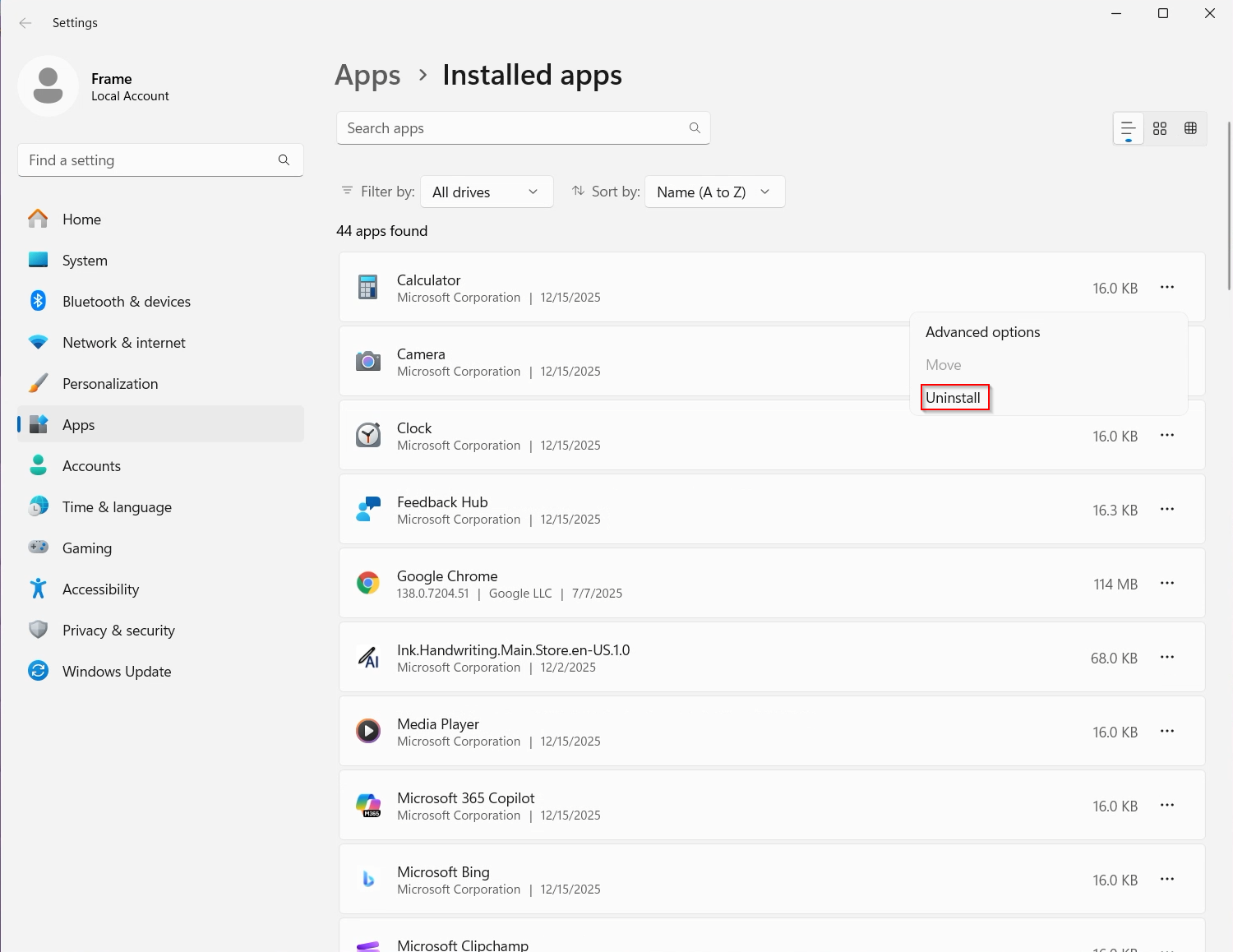
Task: Click the Apps breadcrumb link
Action: point(367,76)
